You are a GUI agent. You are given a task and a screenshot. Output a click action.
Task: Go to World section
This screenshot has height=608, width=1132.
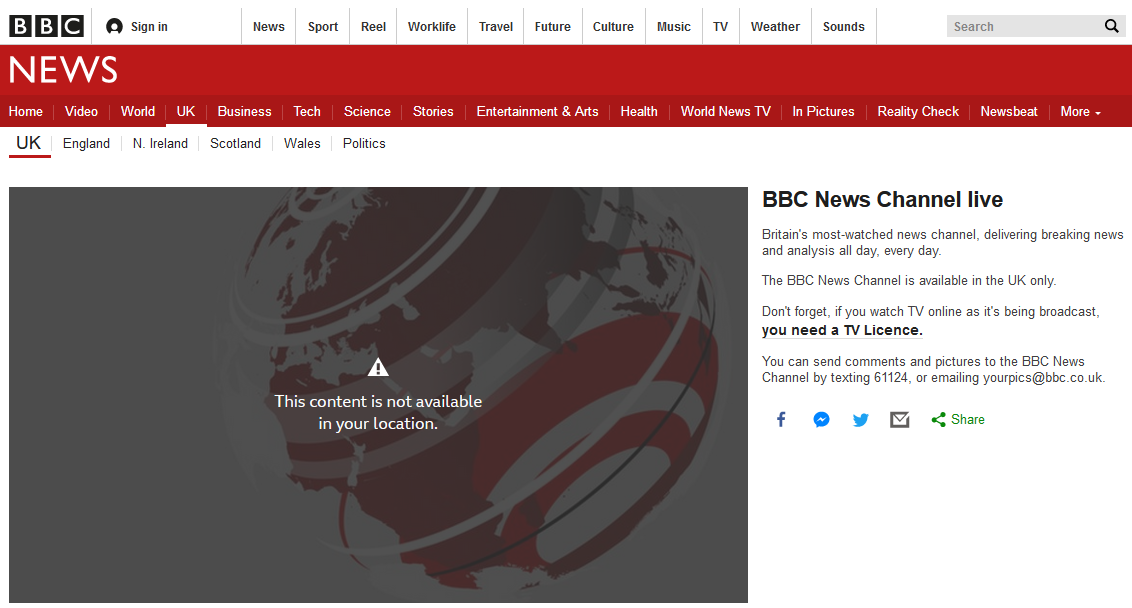[138, 112]
